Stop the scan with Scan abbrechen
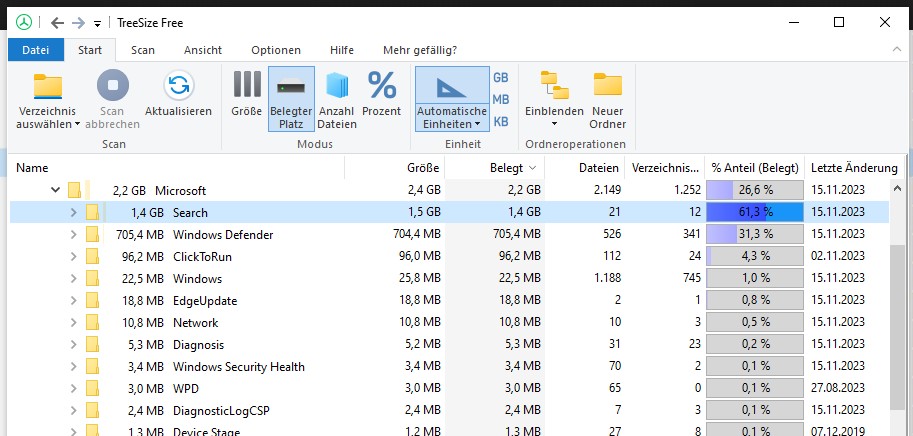Viewport: 913px width, 436px height. pos(112,101)
